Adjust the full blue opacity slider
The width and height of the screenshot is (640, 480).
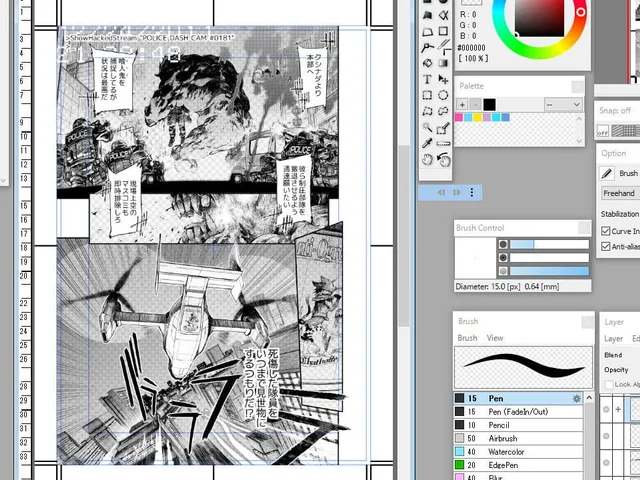point(549,271)
